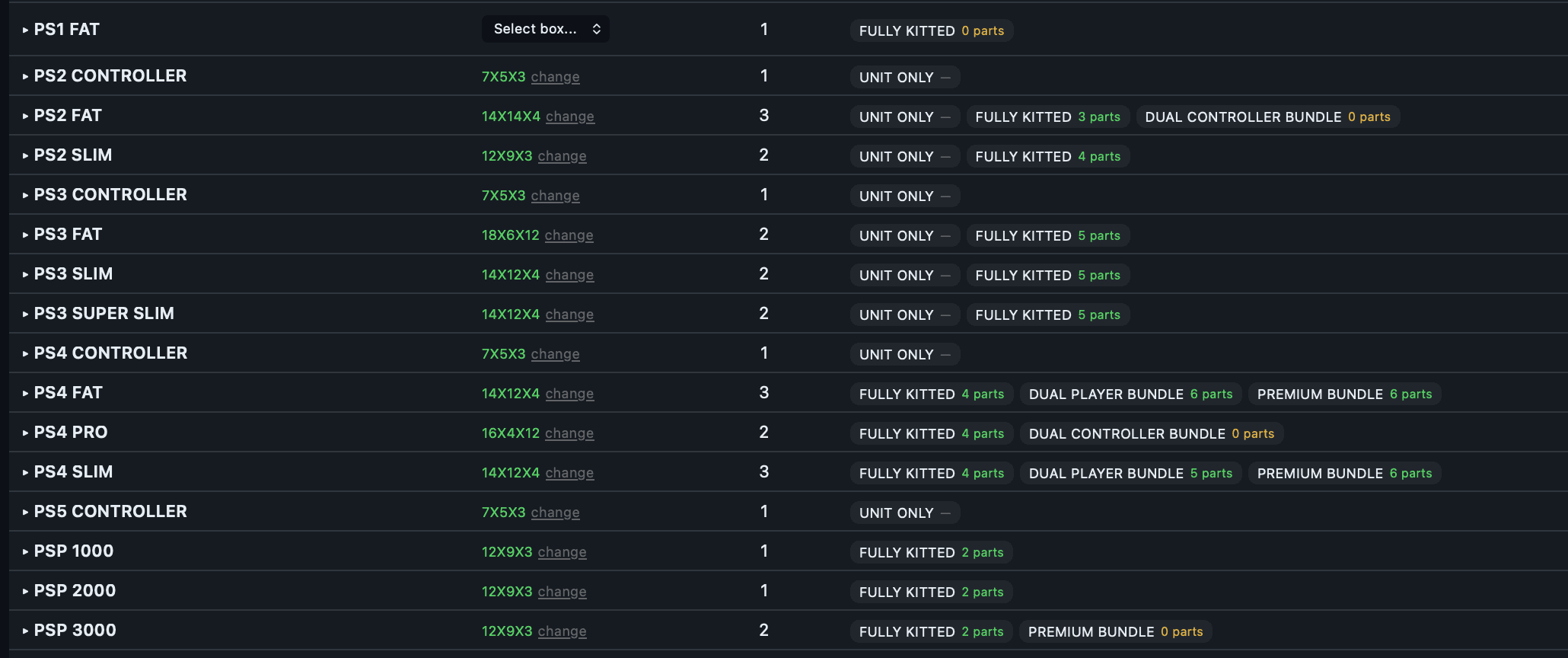Open PSP 2000's FULLY KITTED 2 parts tag

click(932, 593)
